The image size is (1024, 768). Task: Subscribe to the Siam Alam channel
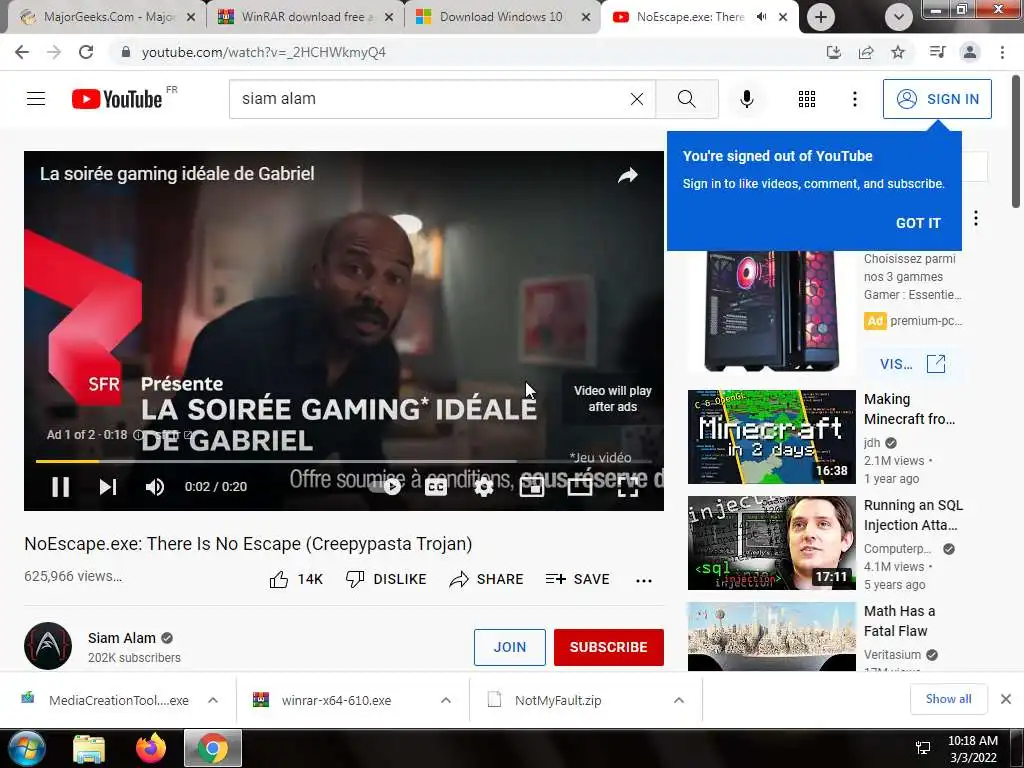coord(609,647)
